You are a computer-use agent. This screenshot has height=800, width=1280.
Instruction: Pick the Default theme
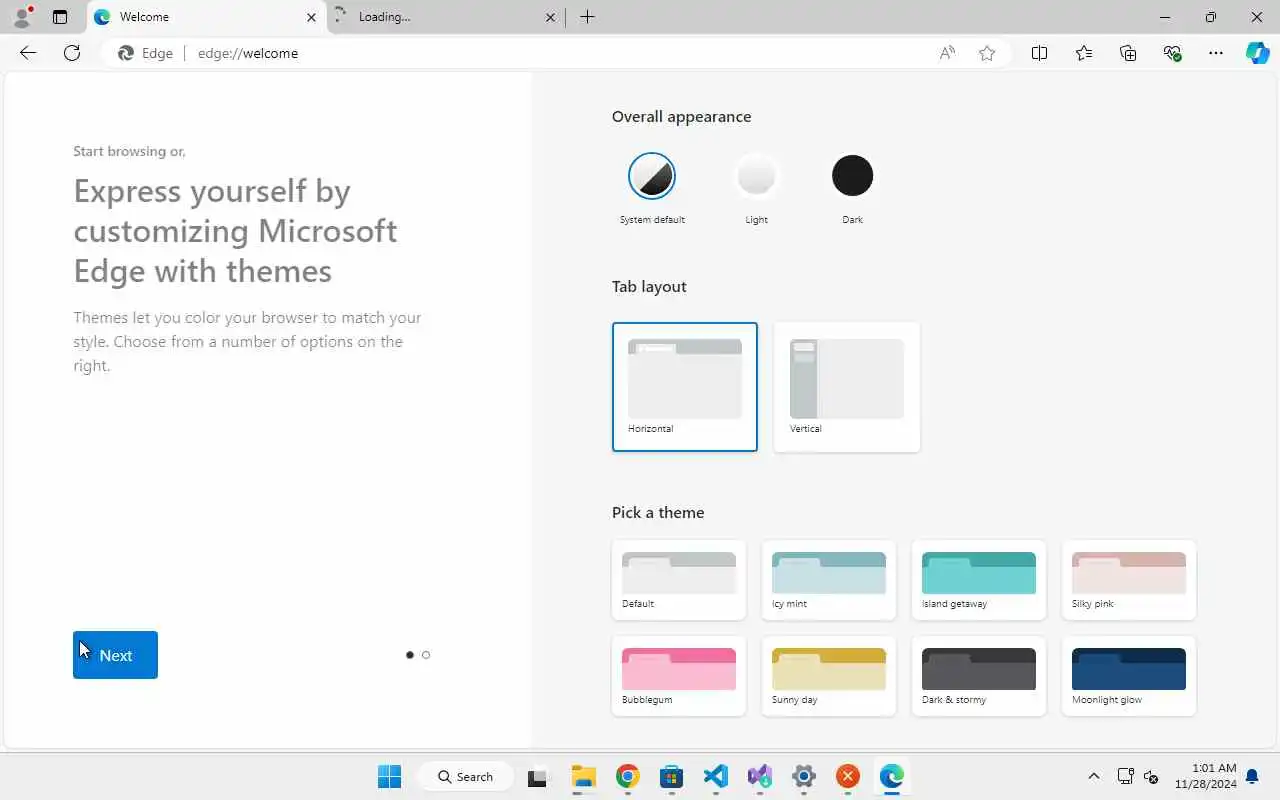point(679,580)
